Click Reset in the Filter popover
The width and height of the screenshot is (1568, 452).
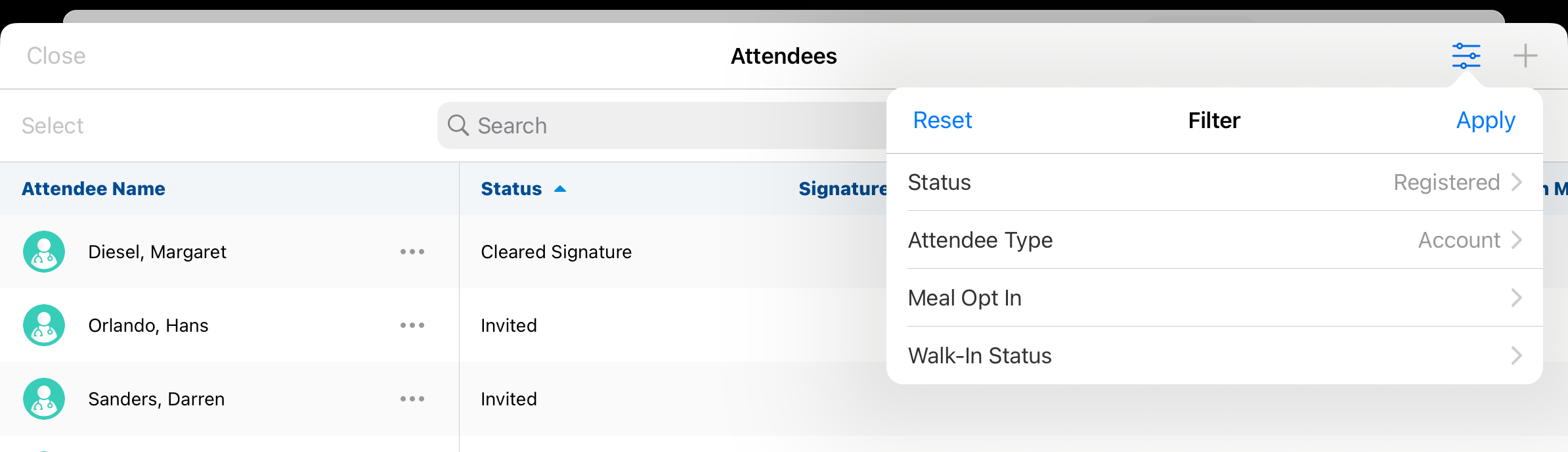(942, 120)
